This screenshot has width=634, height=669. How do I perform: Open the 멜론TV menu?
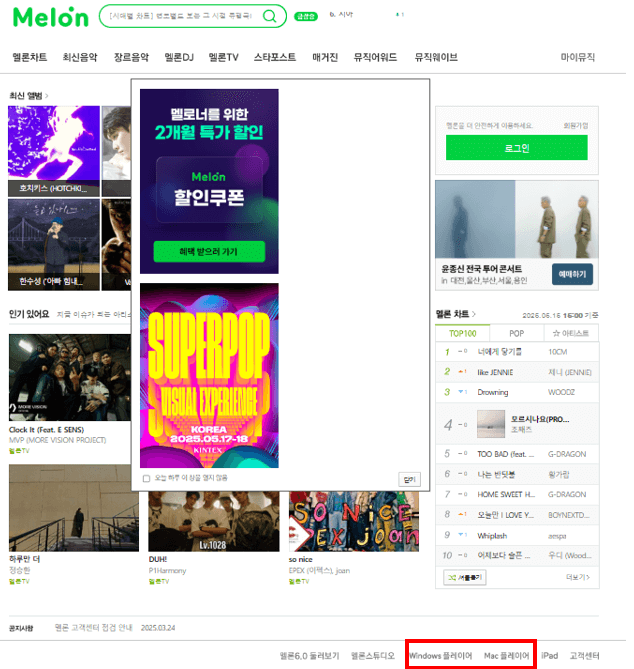click(223, 57)
